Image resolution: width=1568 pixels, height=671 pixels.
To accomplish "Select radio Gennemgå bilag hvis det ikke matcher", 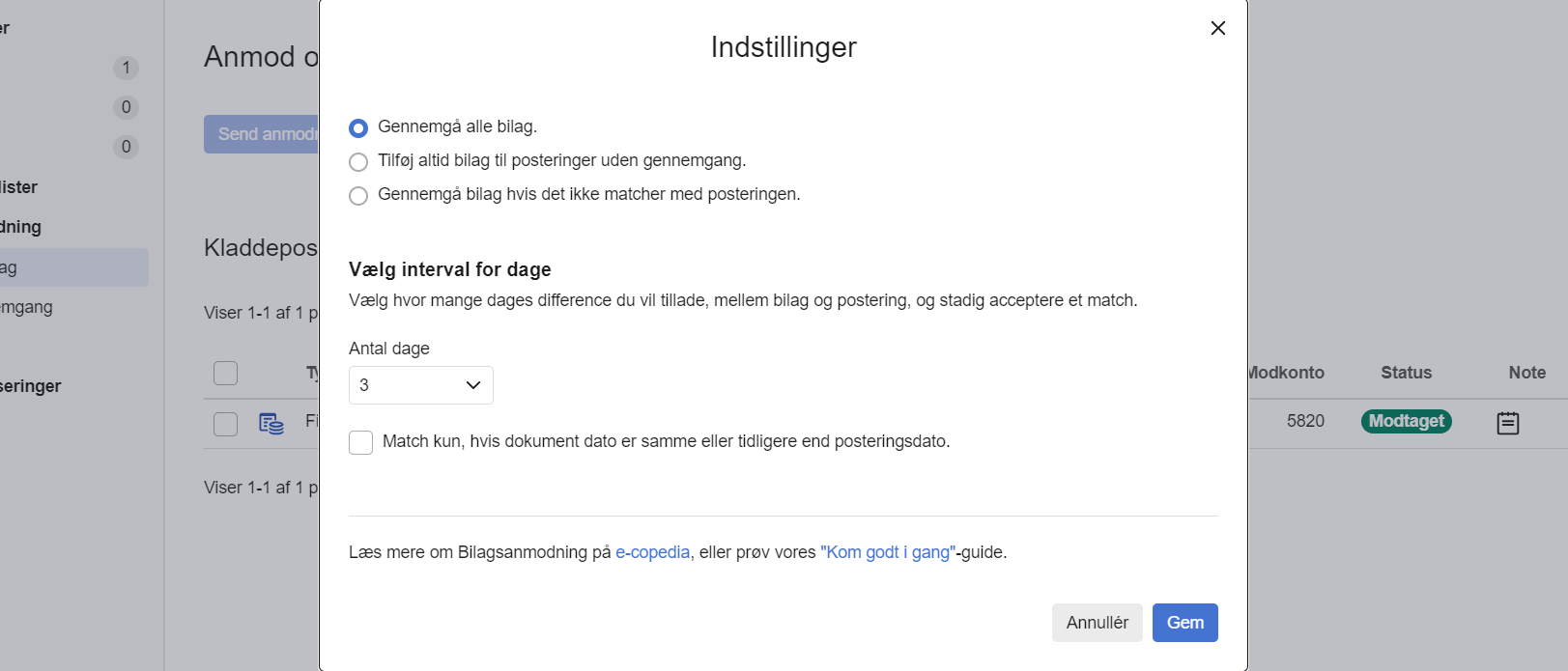I will click(x=358, y=195).
